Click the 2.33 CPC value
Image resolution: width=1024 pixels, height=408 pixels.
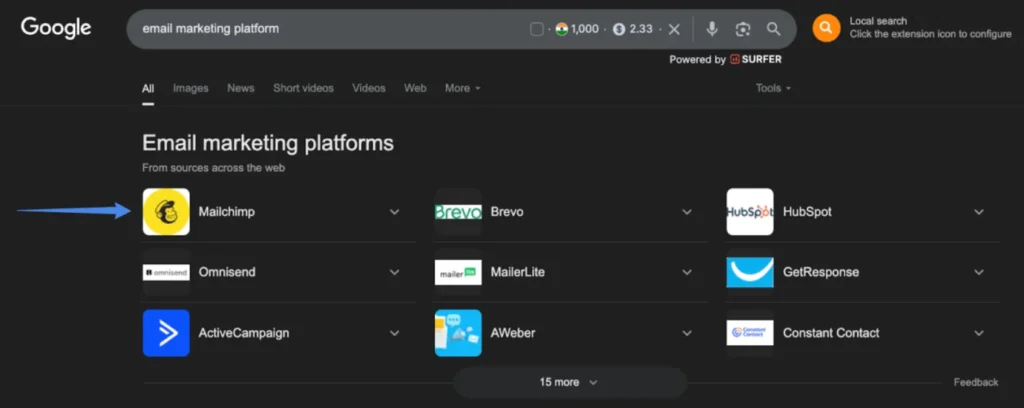coord(641,29)
